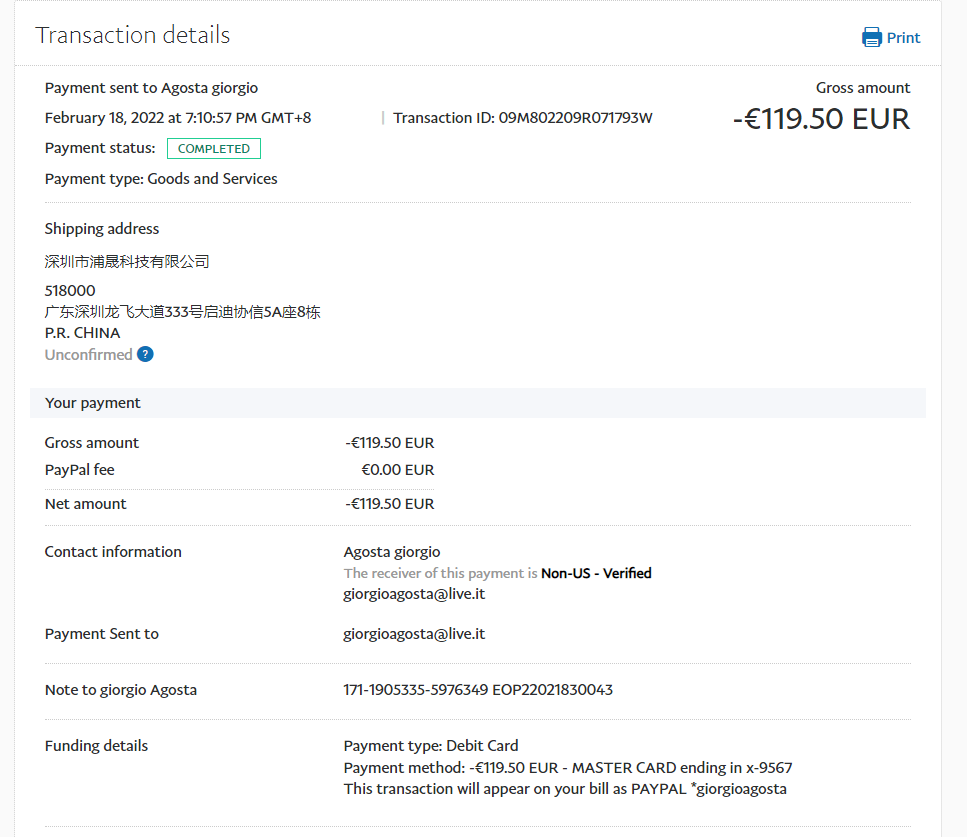
Task: Click the large -€119.50 EUR gross amount
Action: pyautogui.click(x=821, y=119)
